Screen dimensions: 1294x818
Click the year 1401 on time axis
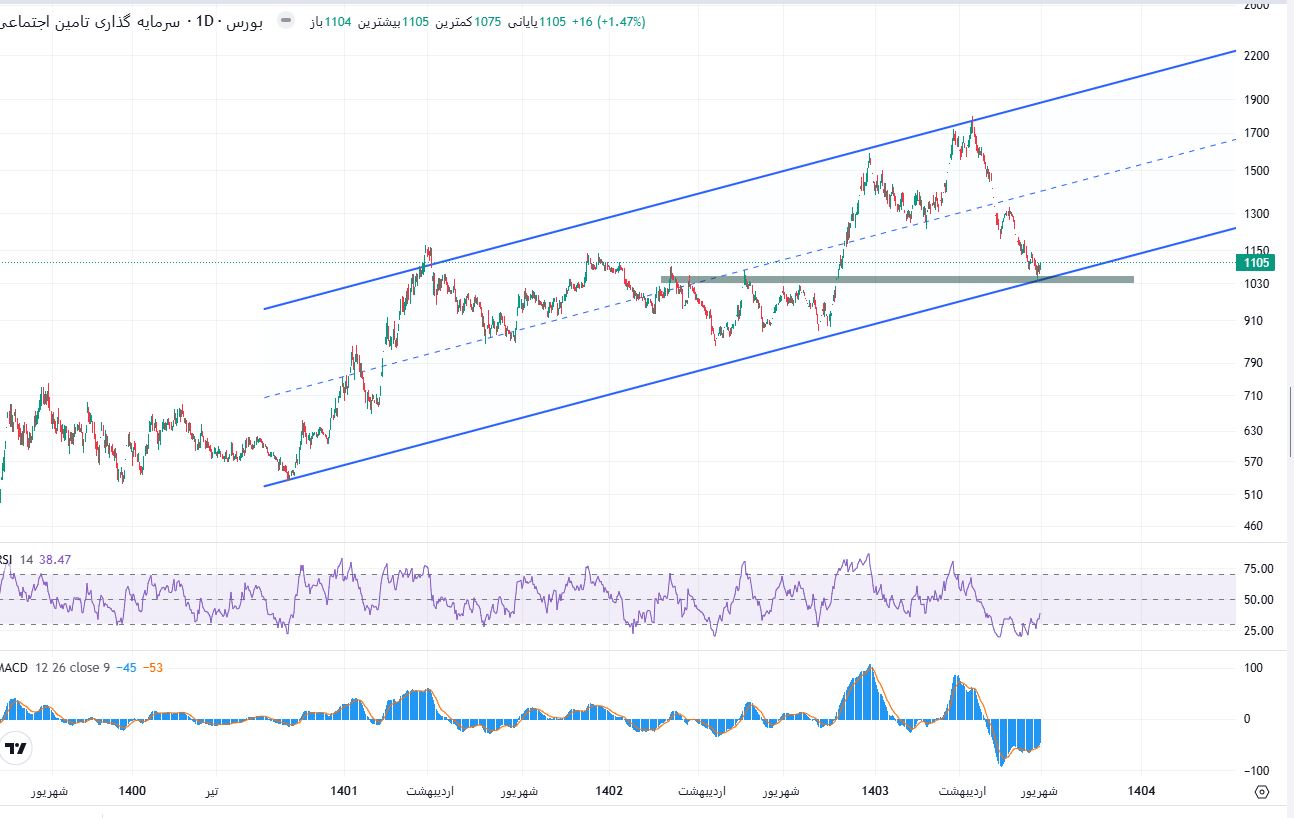click(344, 791)
